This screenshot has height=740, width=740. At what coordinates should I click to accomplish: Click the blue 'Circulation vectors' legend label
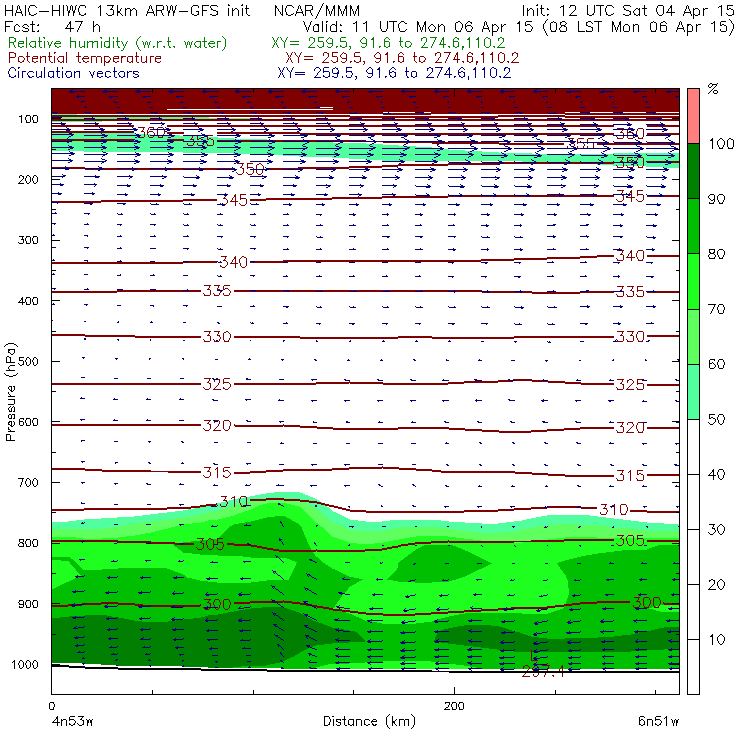point(74,73)
